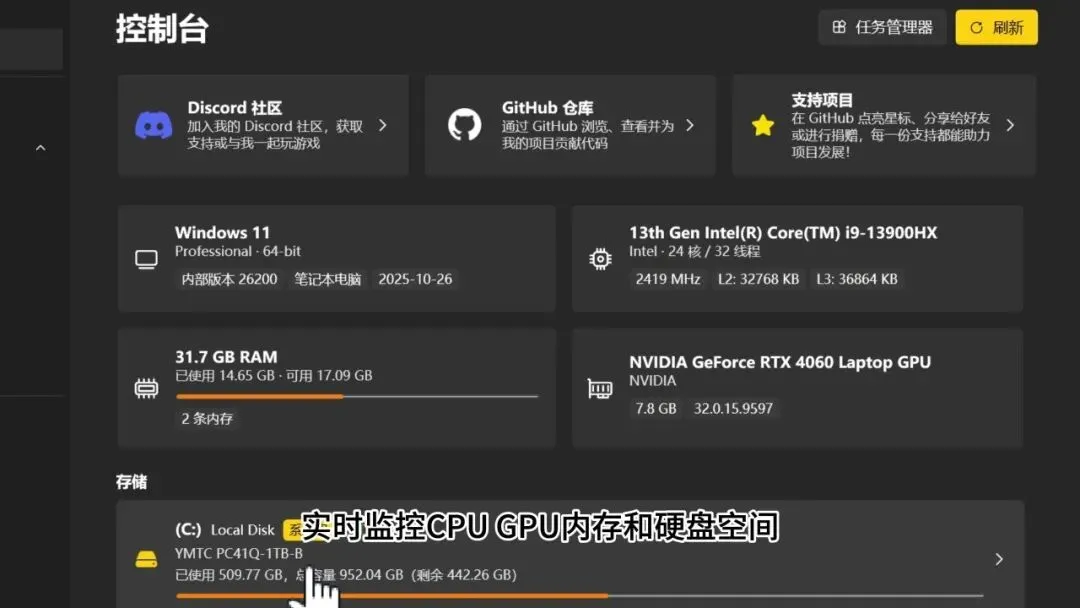
Task: Click the GitHub 仓库 card title
Action: tap(548, 108)
